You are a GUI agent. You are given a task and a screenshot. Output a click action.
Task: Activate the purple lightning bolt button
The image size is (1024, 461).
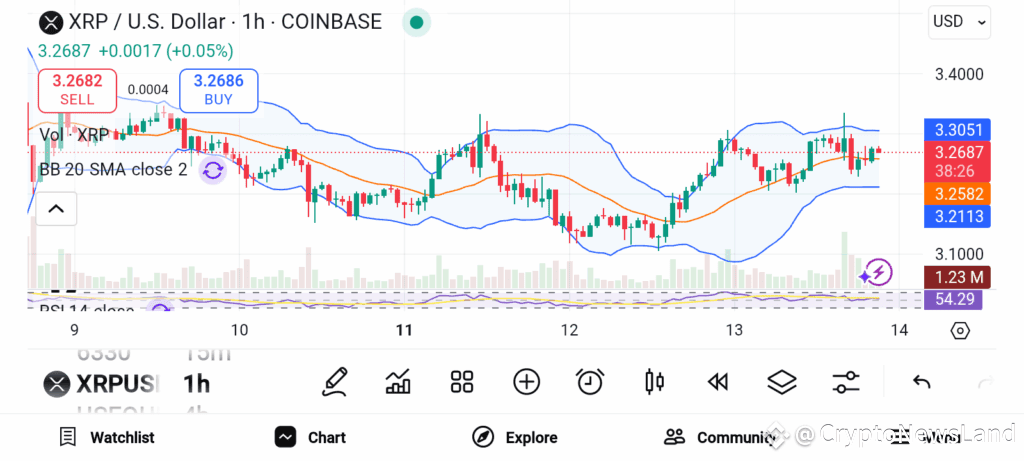point(876,272)
